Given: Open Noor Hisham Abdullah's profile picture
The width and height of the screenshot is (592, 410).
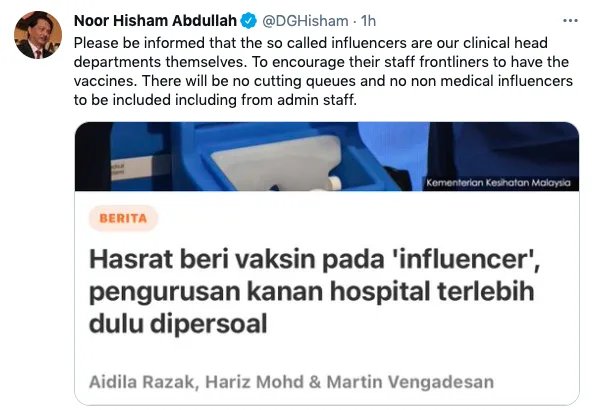Looking at the screenshot, I should 38,35.
